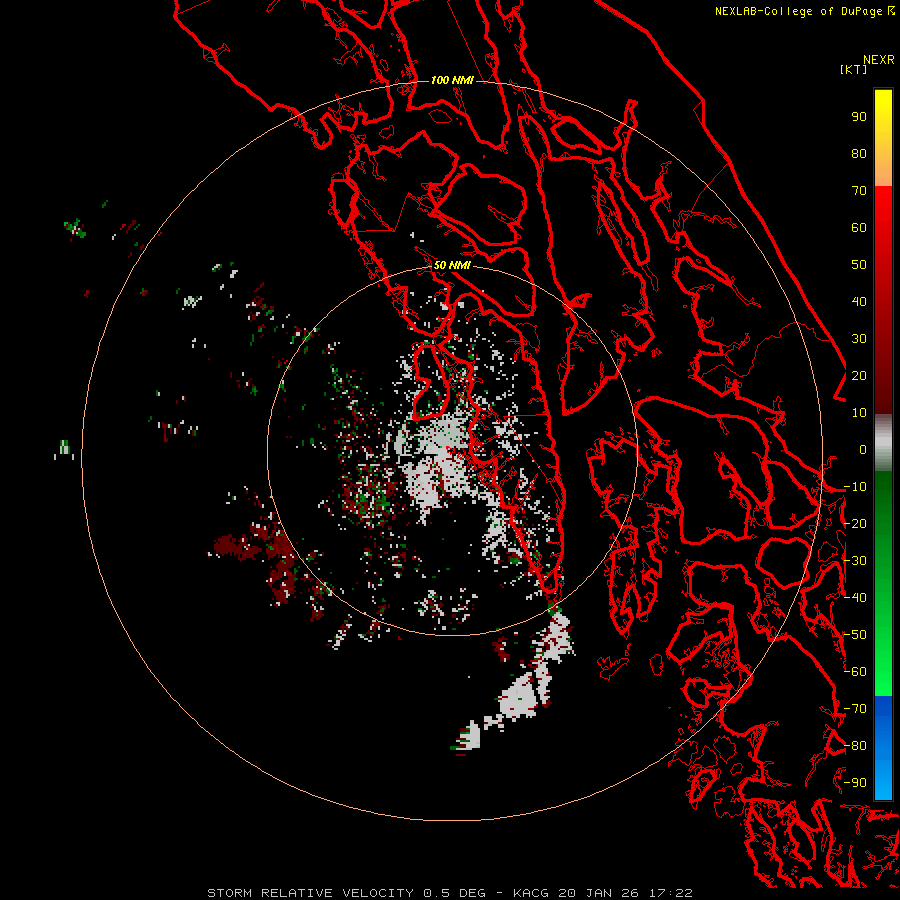Click the positive 90 value on velocity scale
900x900 pixels.
point(859,117)
